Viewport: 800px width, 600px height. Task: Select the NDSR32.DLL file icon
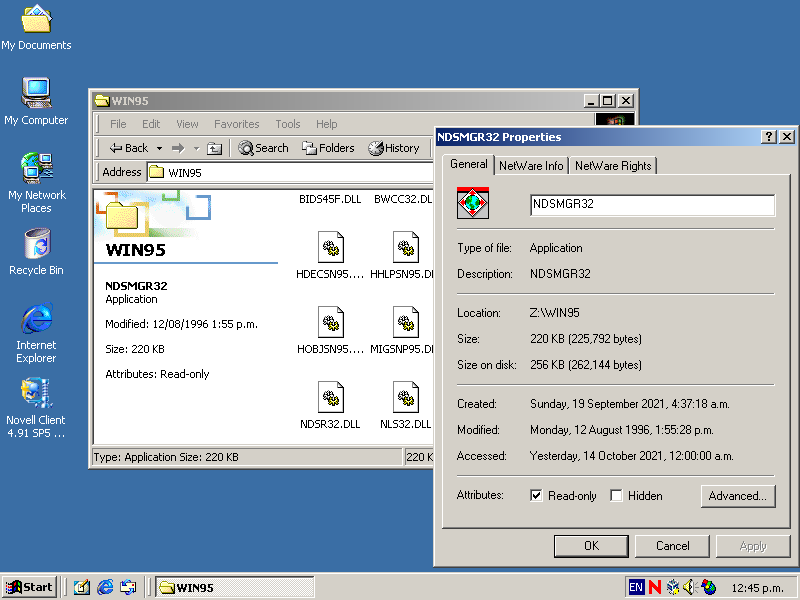click(x=330, y=397)
